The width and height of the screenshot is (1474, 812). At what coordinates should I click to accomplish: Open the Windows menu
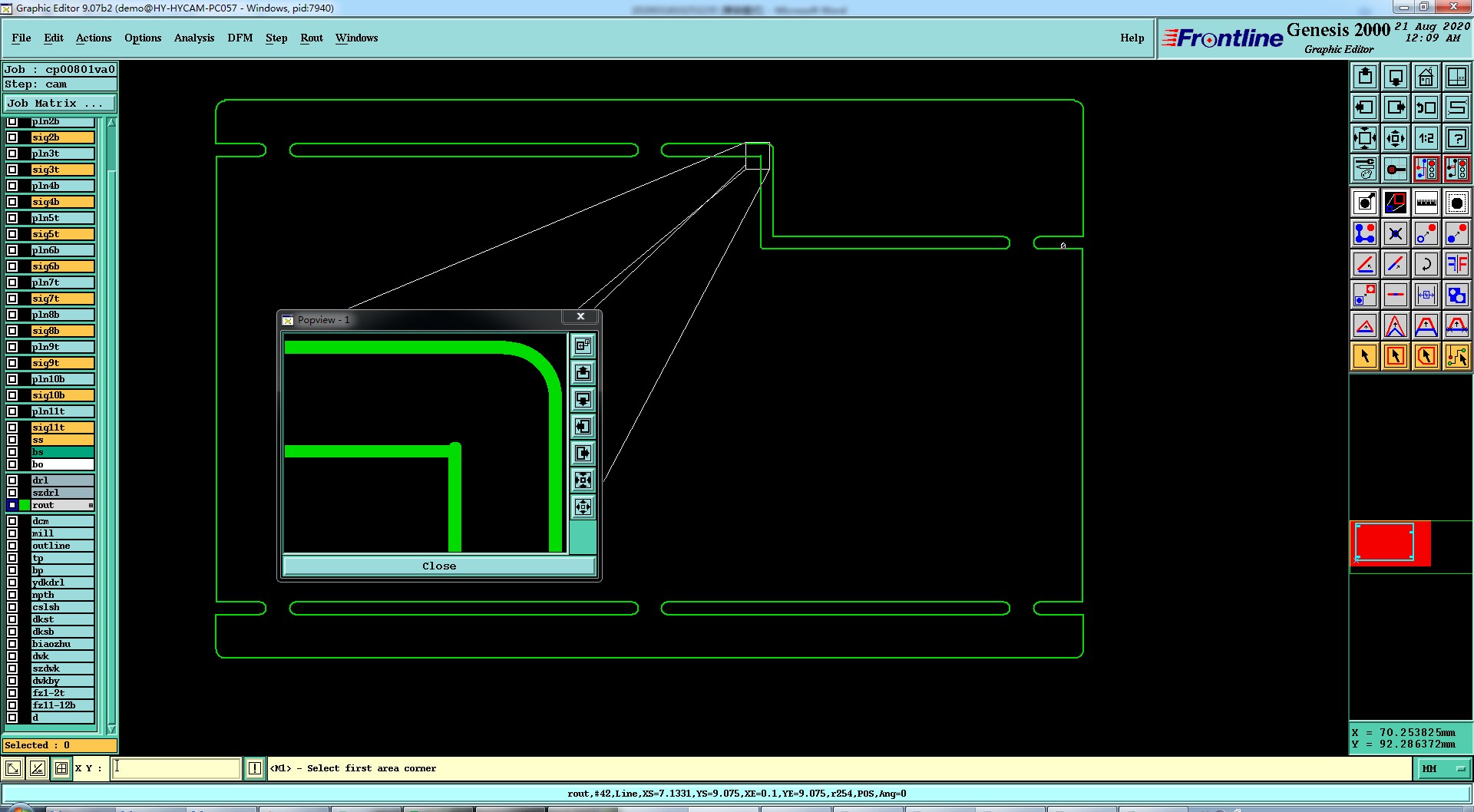[356, 38]
